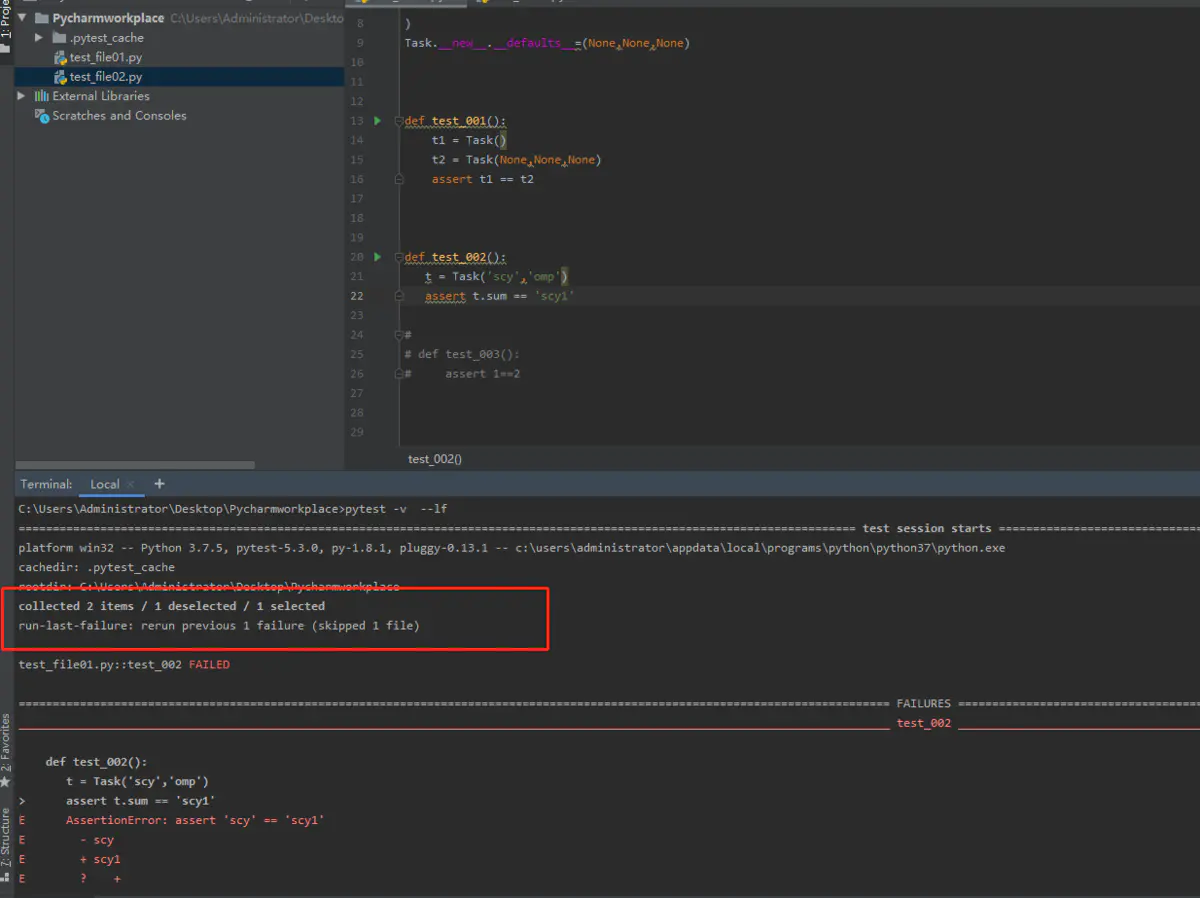Place cursor on t = Task('scy','omp') in editor
This screenshot has width=1200, height=898.
pyautogui.click(x=497, y=277)
